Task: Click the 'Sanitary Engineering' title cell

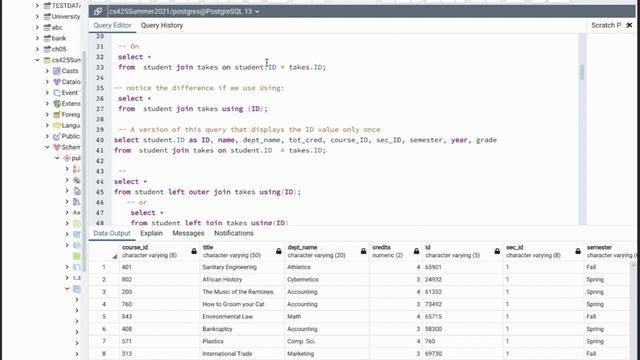Action: 242,267
